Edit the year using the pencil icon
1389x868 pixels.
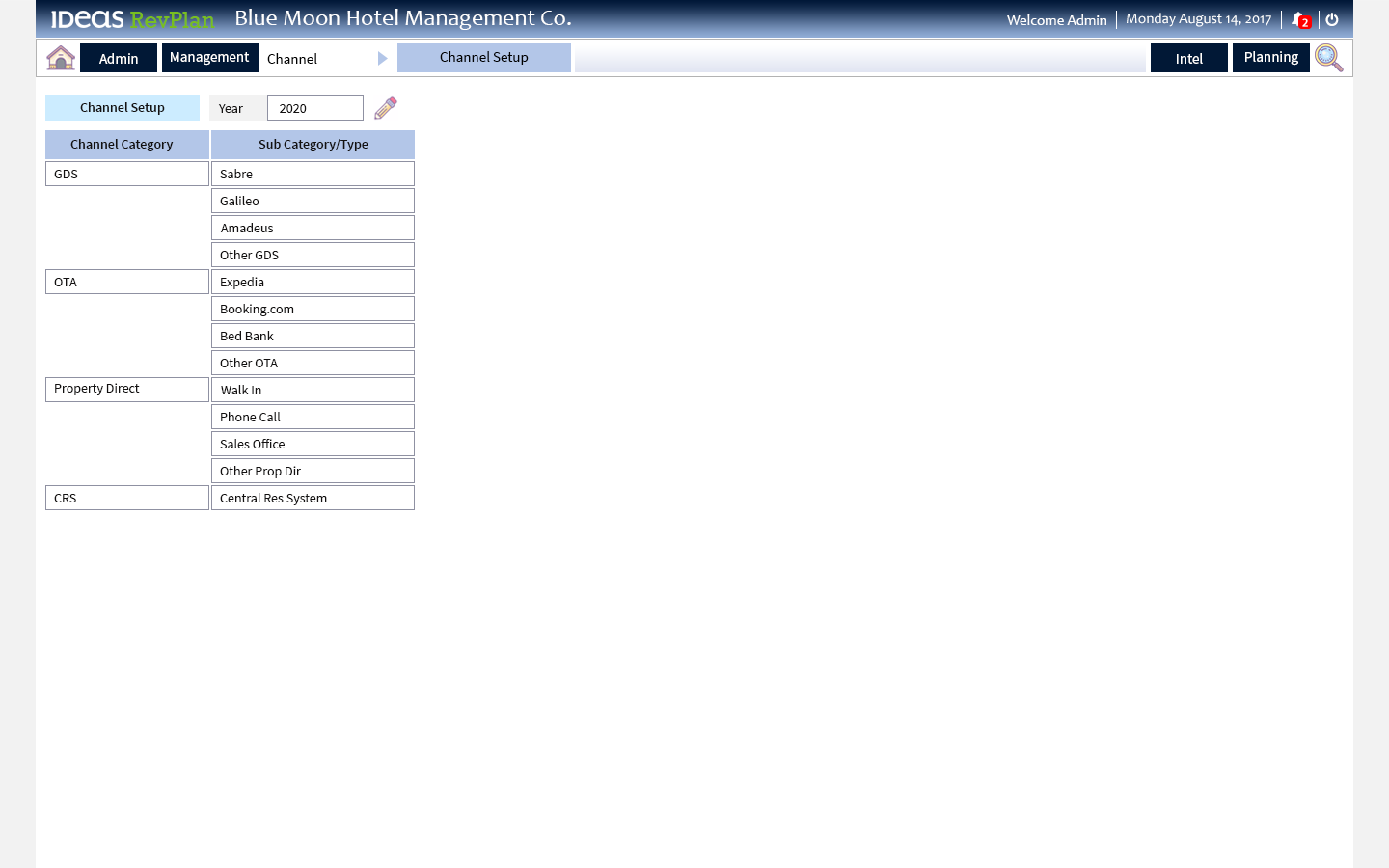pos(385,108)
